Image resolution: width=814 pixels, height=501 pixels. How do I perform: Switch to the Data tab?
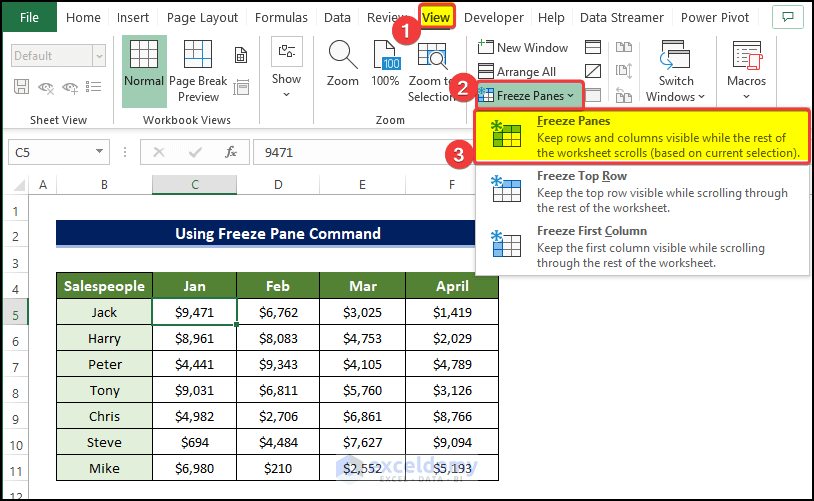click(x=337, y=18)
